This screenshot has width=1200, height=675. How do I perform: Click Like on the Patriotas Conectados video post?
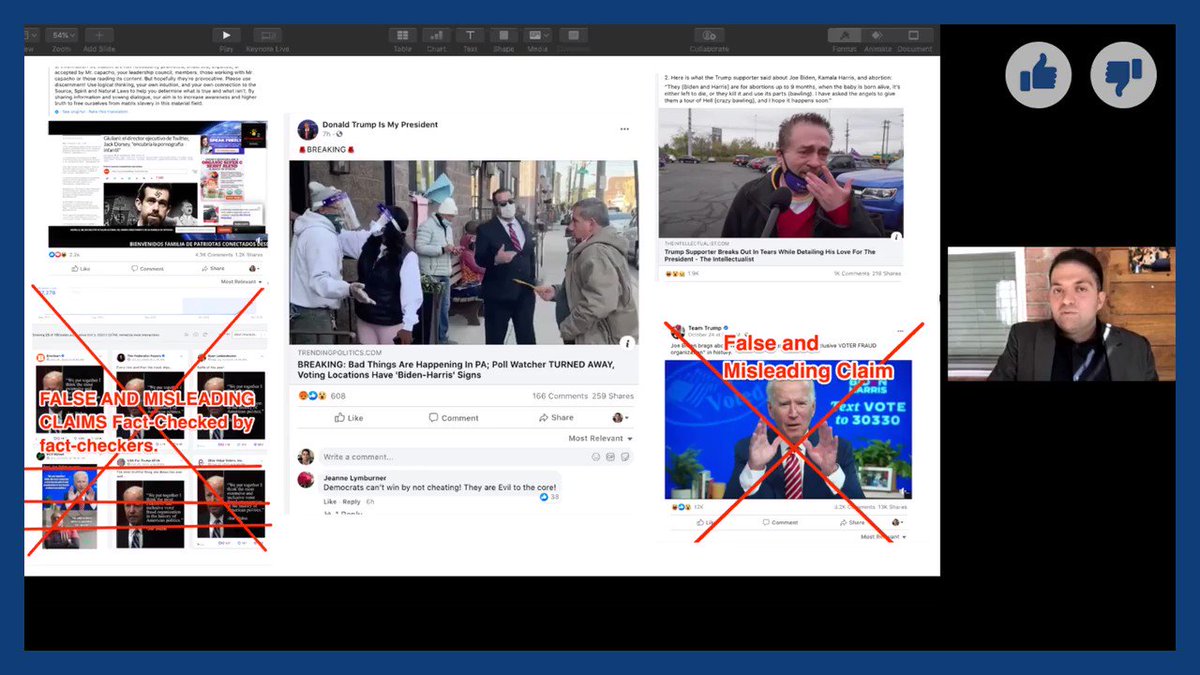[x=79, y=268]
